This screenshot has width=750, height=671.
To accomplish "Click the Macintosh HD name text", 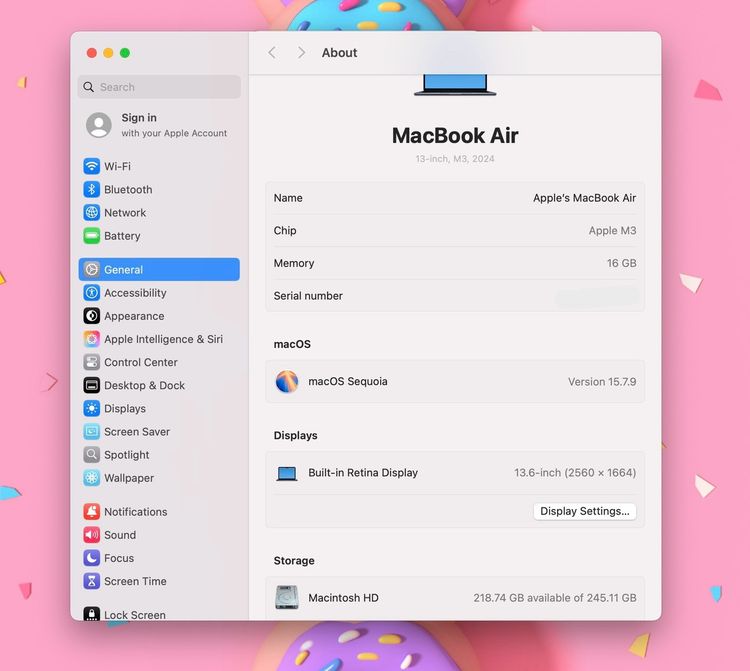I will click(343, 598).
